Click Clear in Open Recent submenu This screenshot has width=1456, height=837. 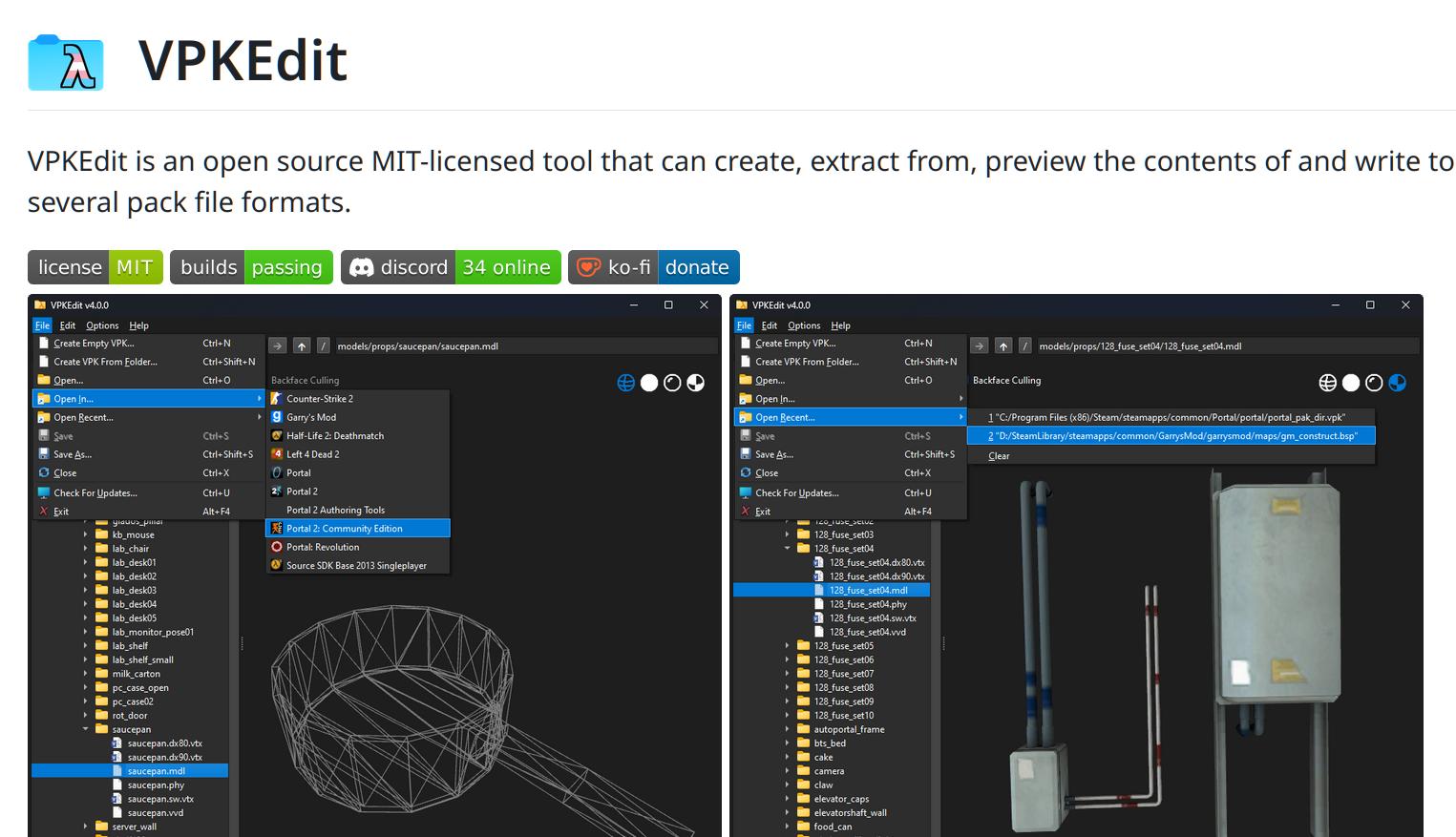point(1171,456)
